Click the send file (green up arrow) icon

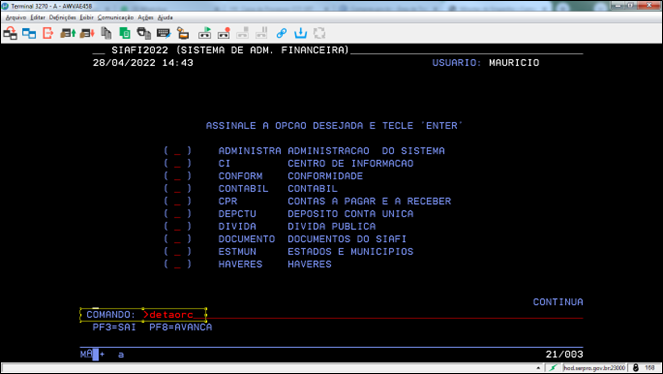pos(68,33)
